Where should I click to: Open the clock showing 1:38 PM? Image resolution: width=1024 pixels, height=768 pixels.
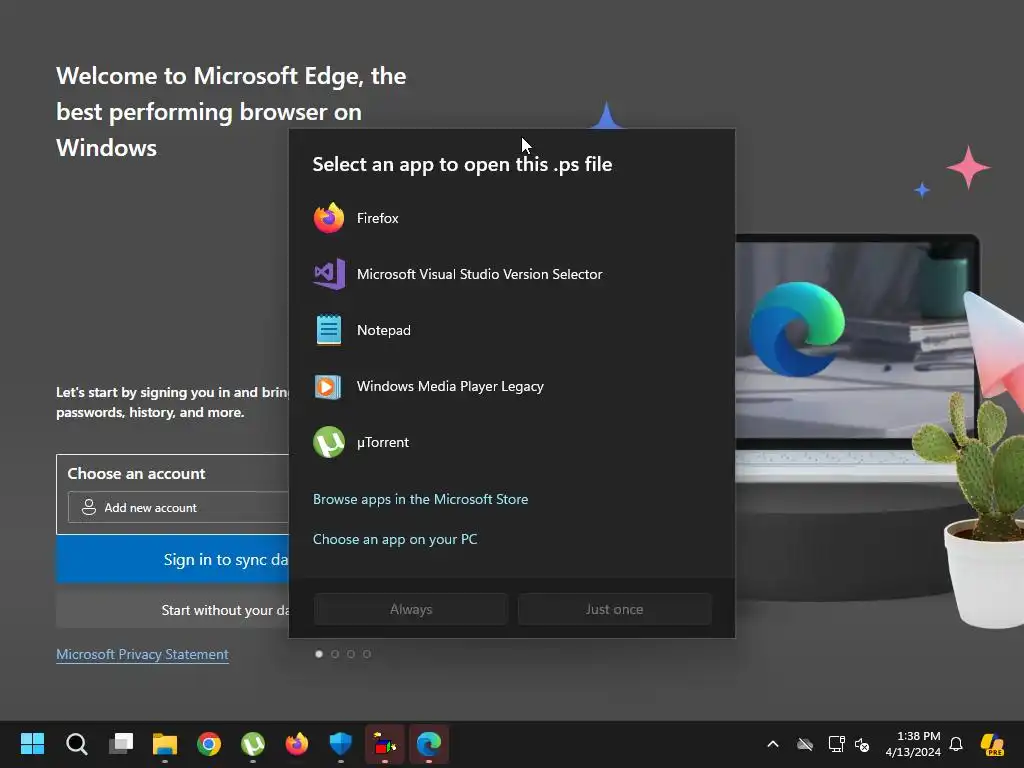tap(913, 744)
